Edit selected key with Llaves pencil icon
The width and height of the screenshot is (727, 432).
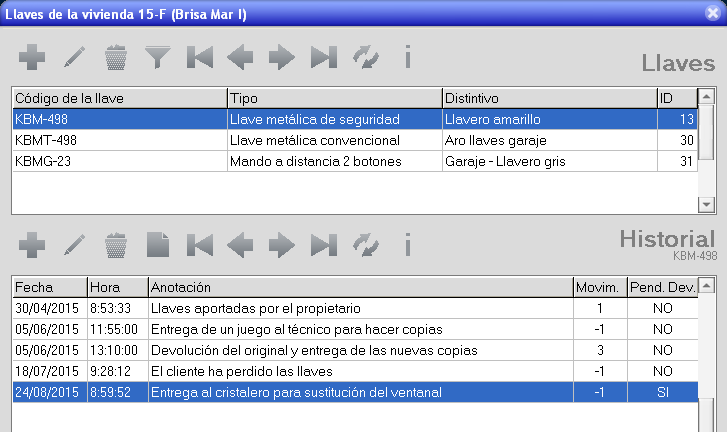click(x=74, y=57)
